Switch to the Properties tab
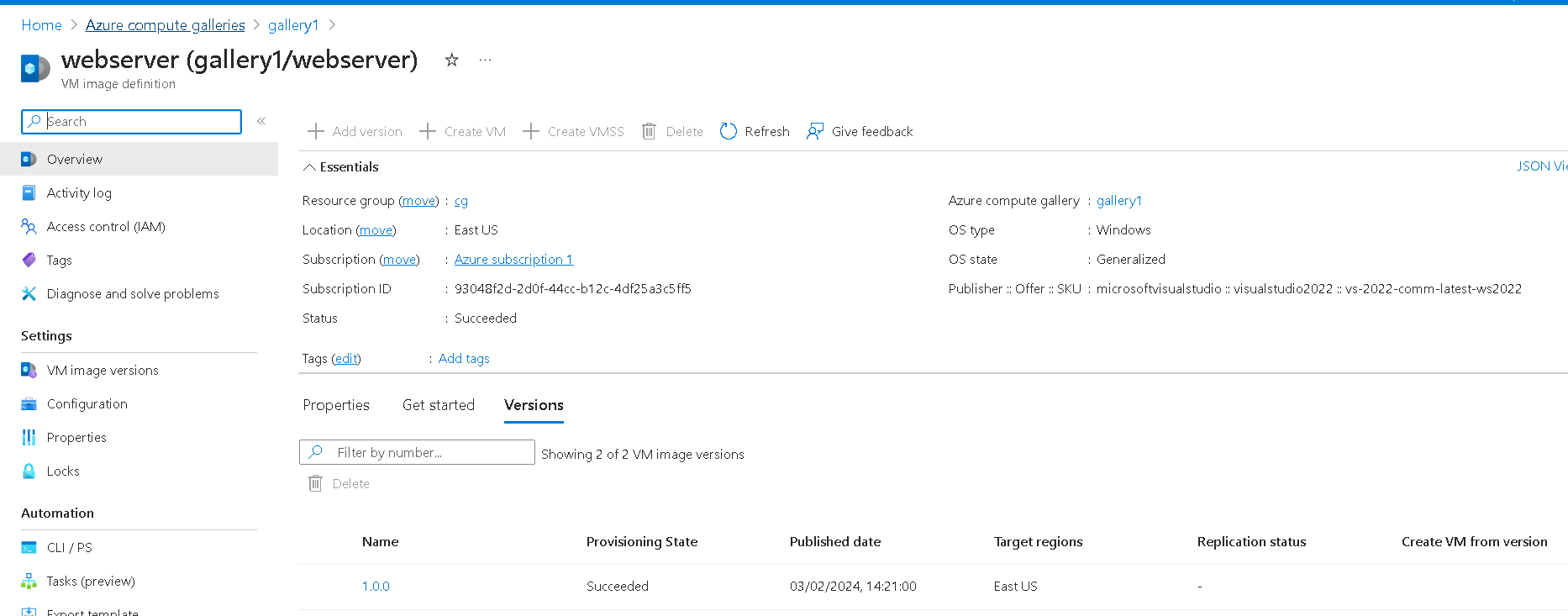Screen dimensions: 1568x616 point(336,405)
